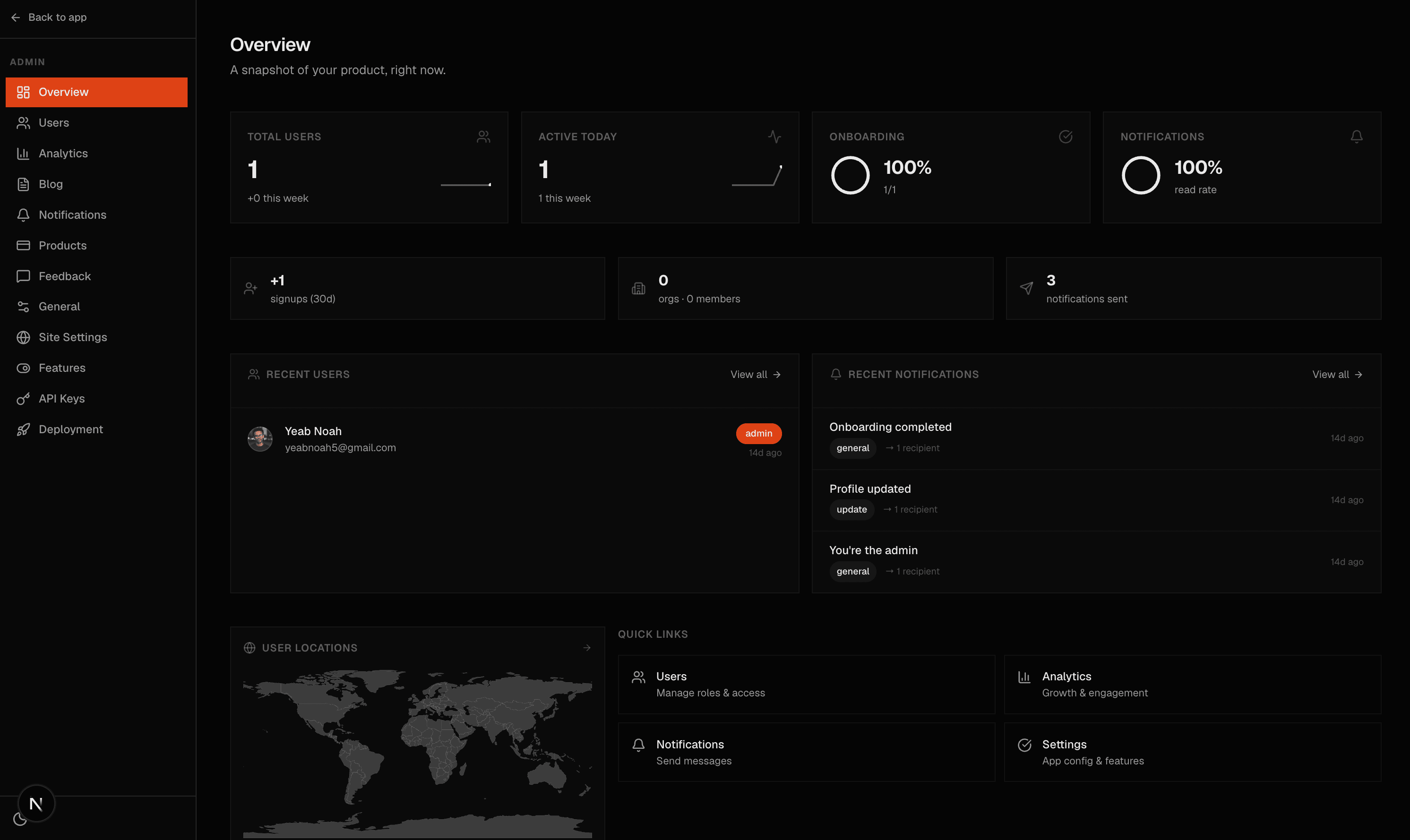Open Users in the sidebar

click(96, 123)
